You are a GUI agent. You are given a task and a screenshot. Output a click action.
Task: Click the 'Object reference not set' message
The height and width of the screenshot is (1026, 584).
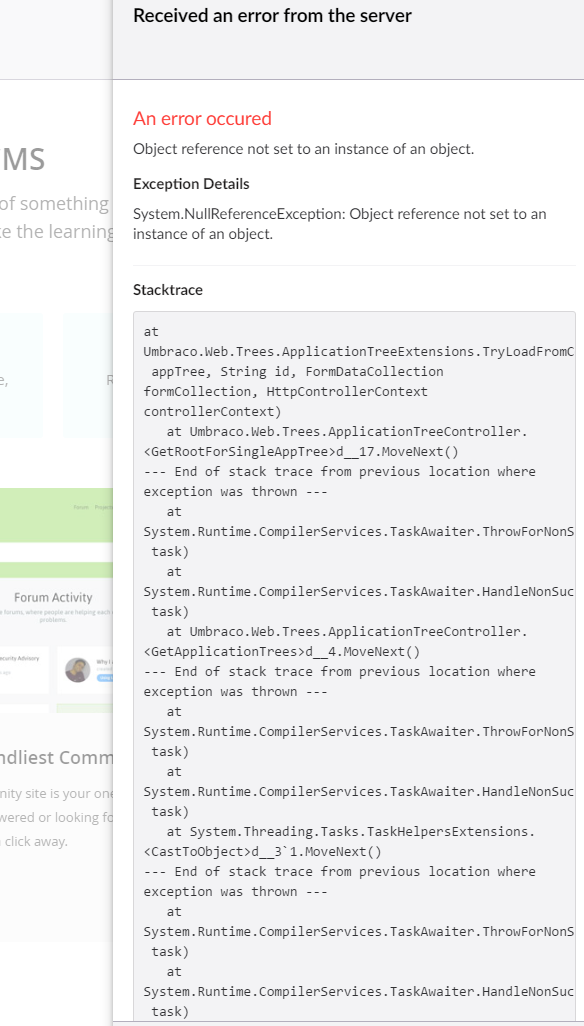pos(303,149)
